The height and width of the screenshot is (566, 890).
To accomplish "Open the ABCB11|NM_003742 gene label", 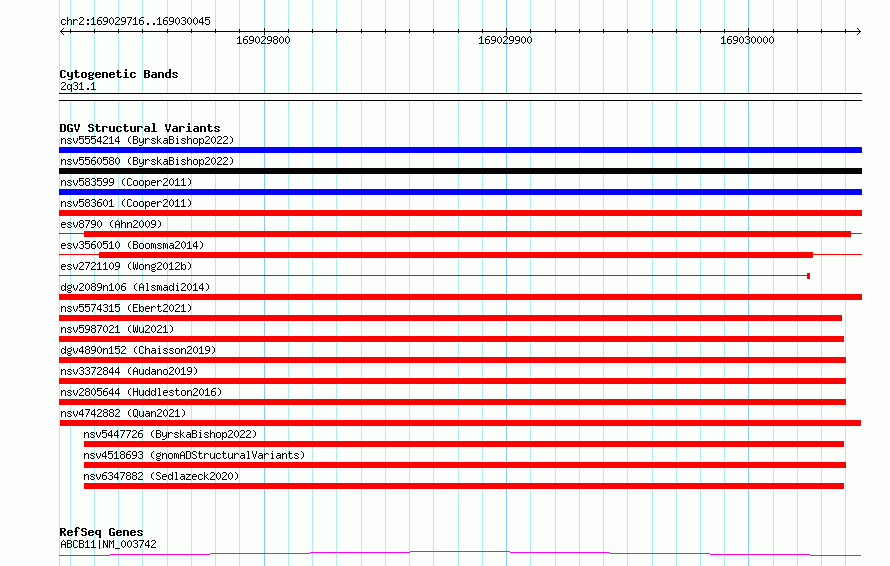I will 108,544.
